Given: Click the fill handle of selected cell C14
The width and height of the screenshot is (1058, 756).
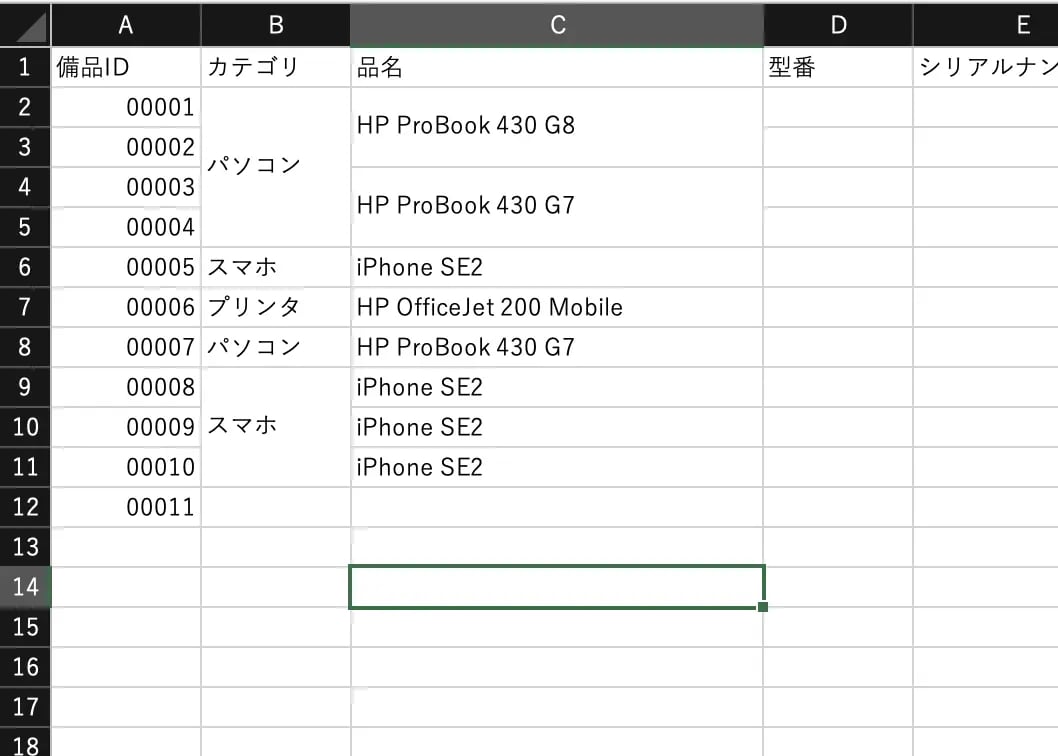Looking at the screenshot, I should tap(762, 607).
